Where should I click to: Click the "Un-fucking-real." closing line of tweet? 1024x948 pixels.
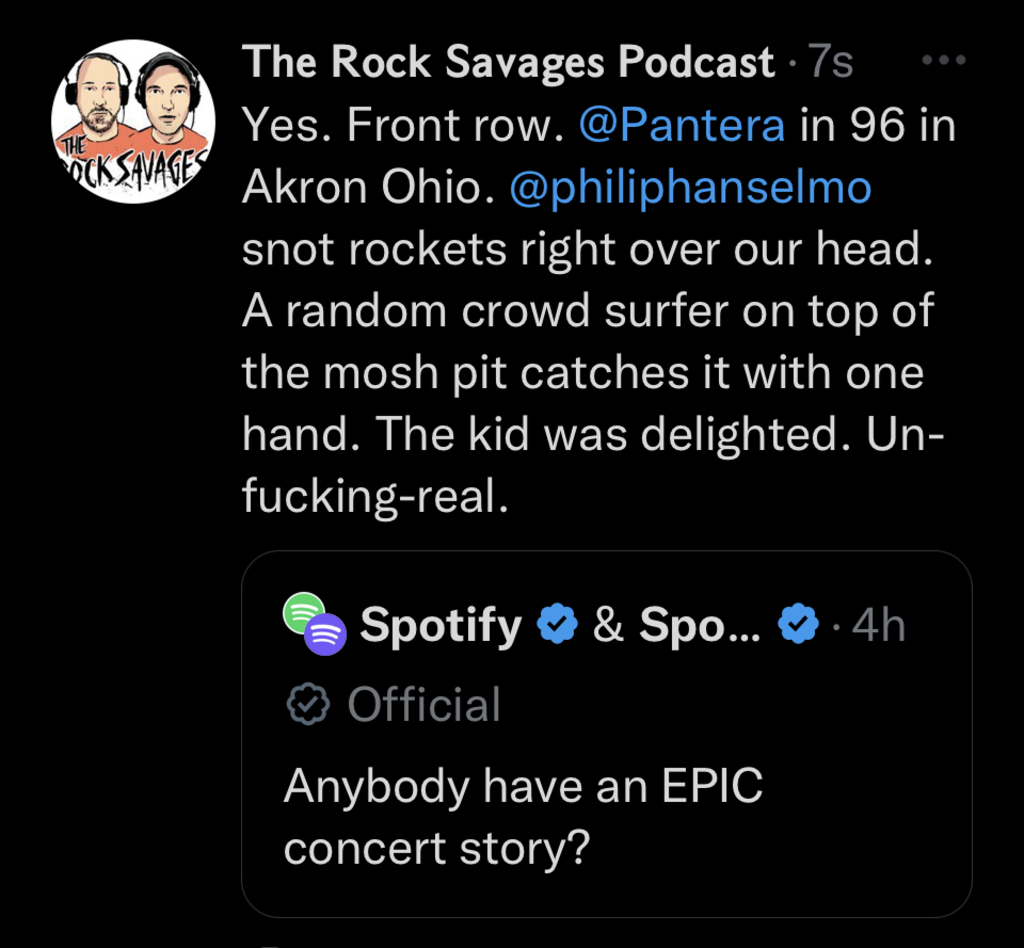369,497
